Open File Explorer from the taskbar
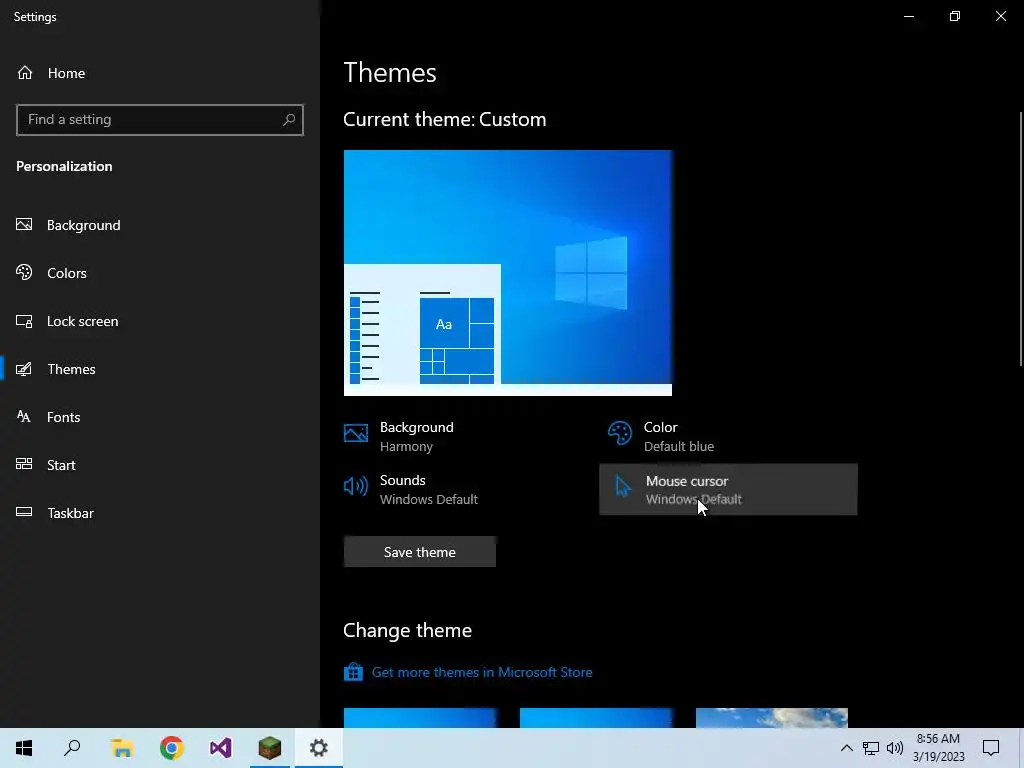1024x768 pixels. coord(122,748)
